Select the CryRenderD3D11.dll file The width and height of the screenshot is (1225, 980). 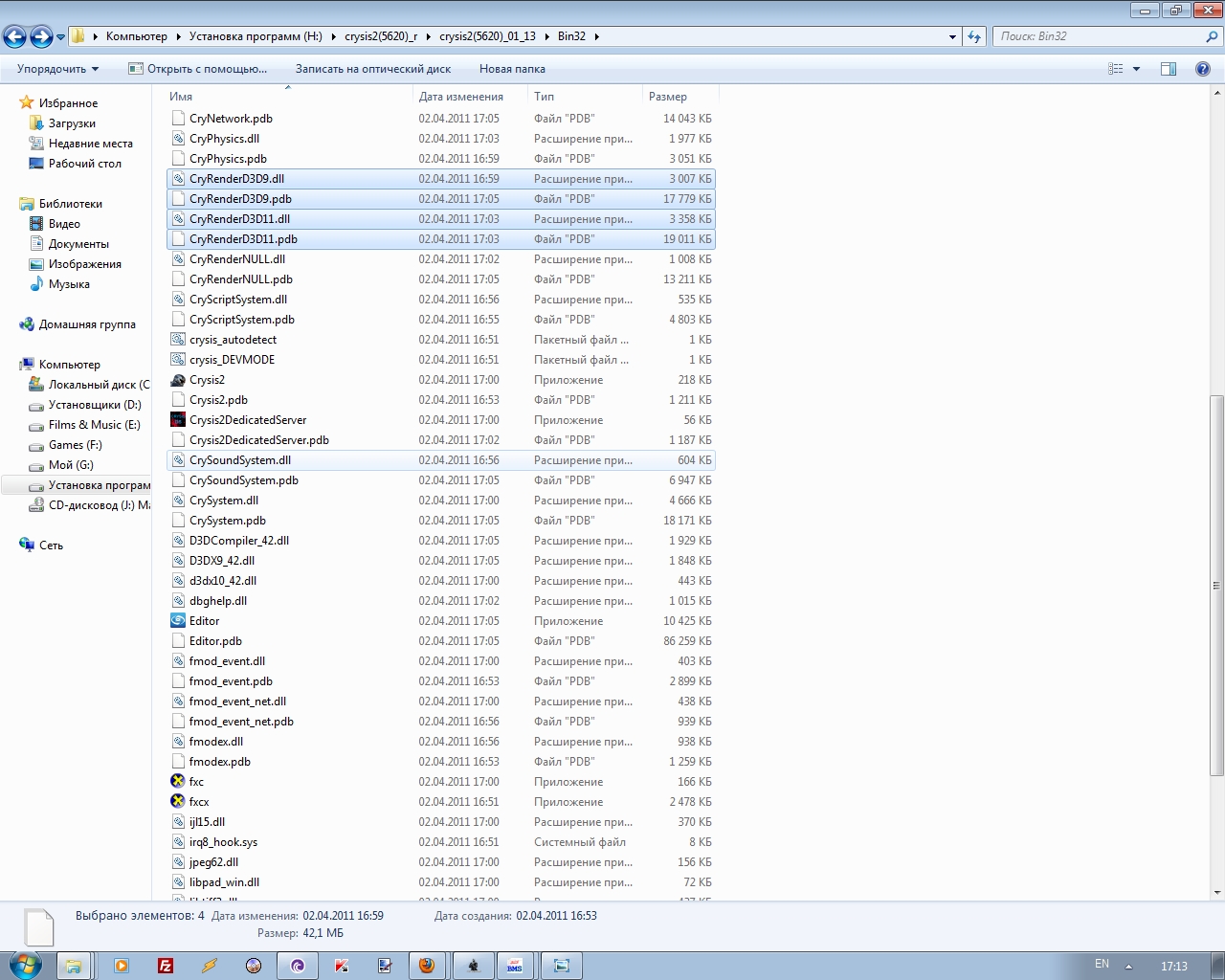click(441, 219)
